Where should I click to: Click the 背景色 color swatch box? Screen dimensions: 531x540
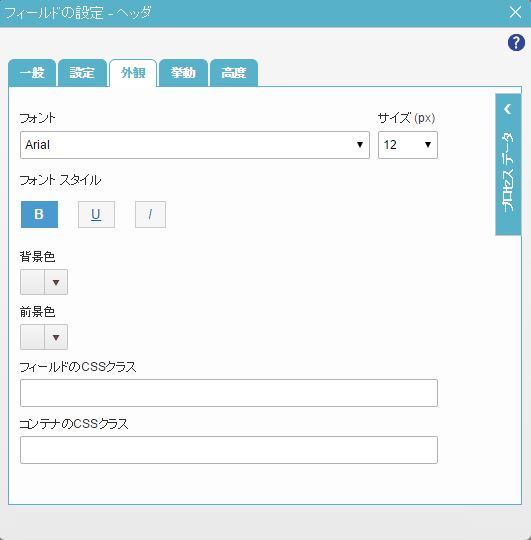[x=32, y=282]
